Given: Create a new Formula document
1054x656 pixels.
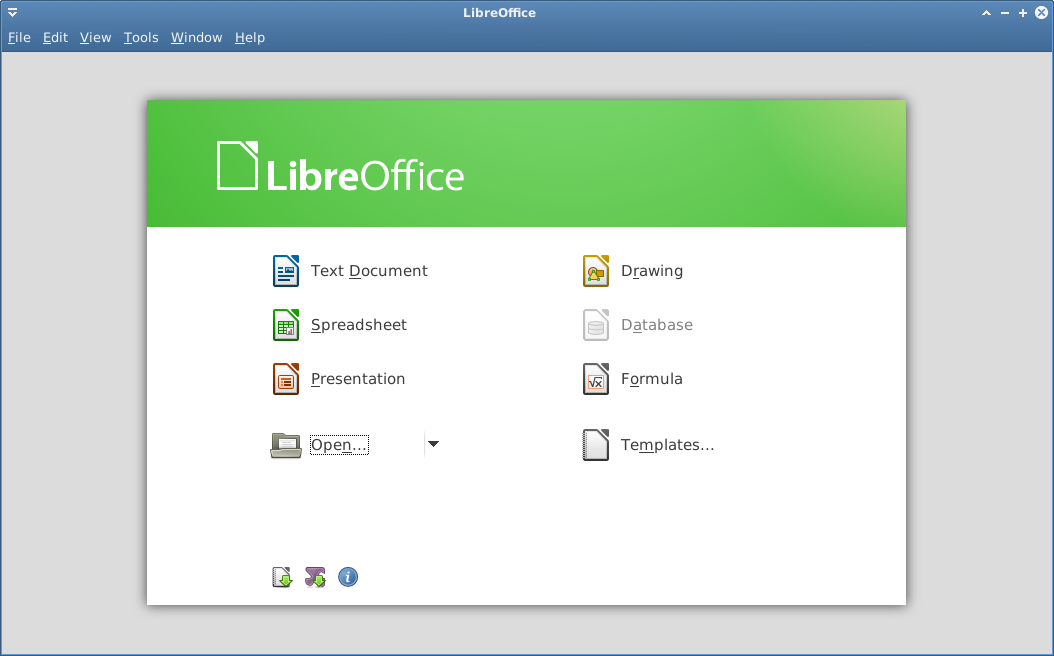Looking at the screenshot, I should click(x=633, y=379).
